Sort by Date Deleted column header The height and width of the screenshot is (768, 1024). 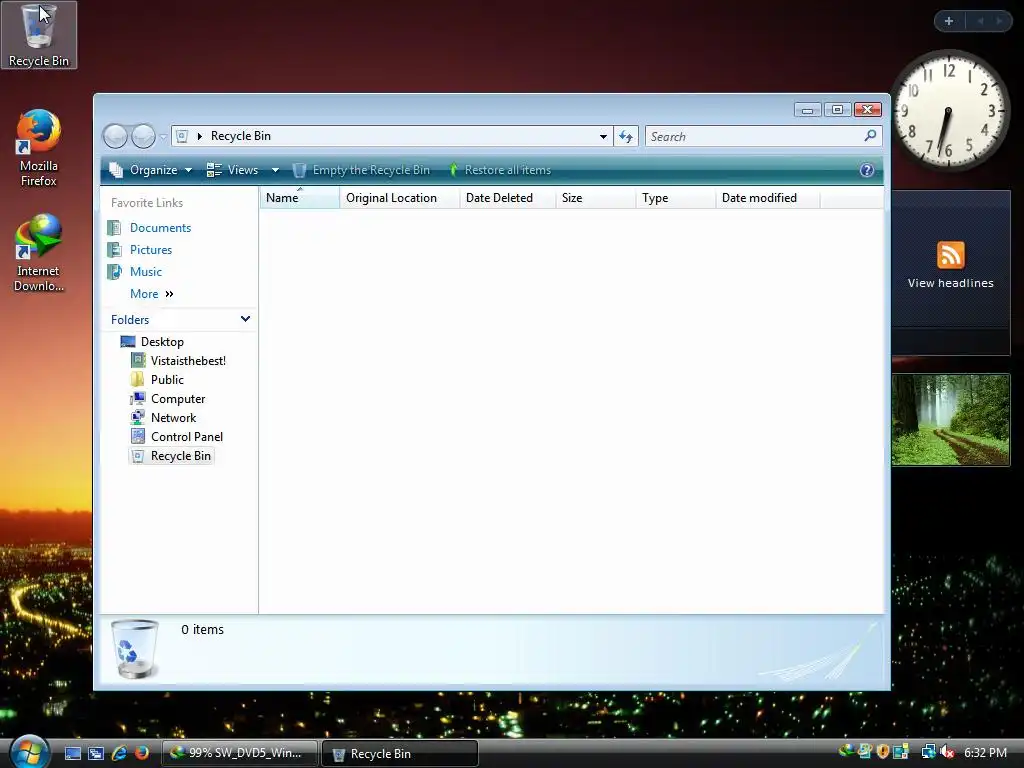[x=507, y=198]
